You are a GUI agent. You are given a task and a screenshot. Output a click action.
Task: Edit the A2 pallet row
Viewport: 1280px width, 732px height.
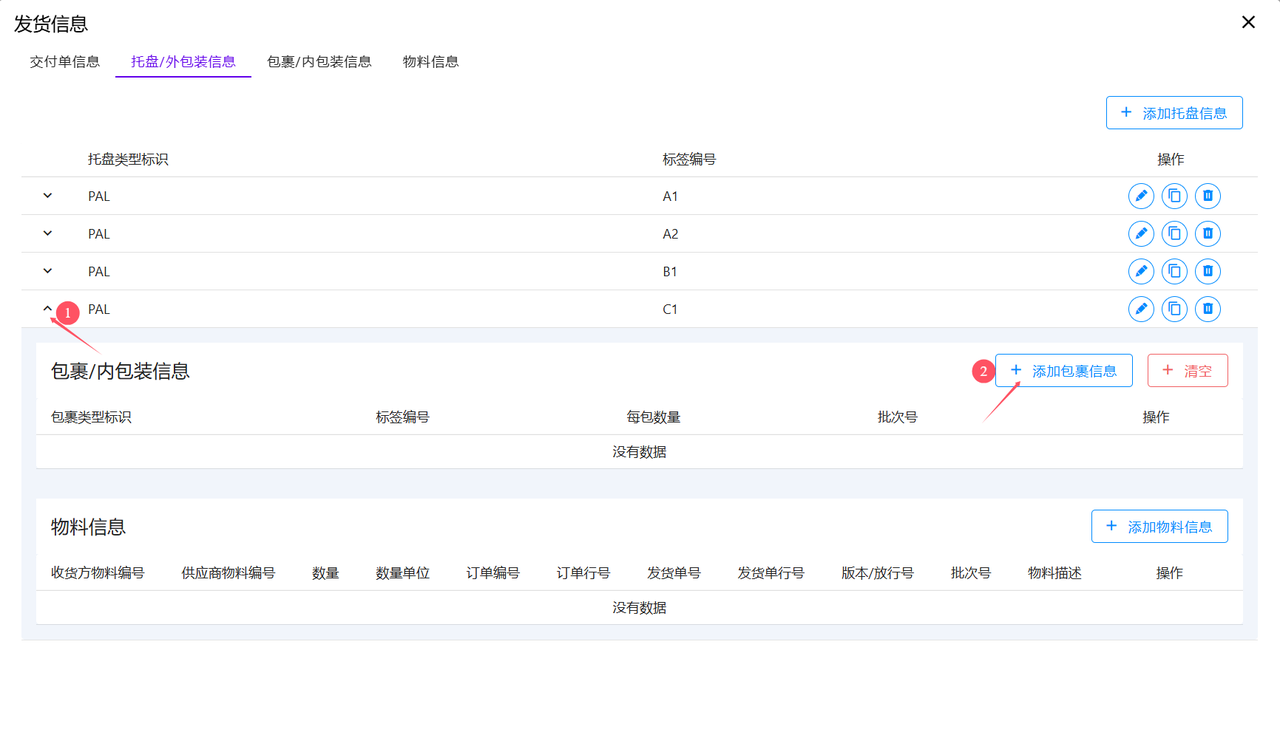click(1141, 234)
